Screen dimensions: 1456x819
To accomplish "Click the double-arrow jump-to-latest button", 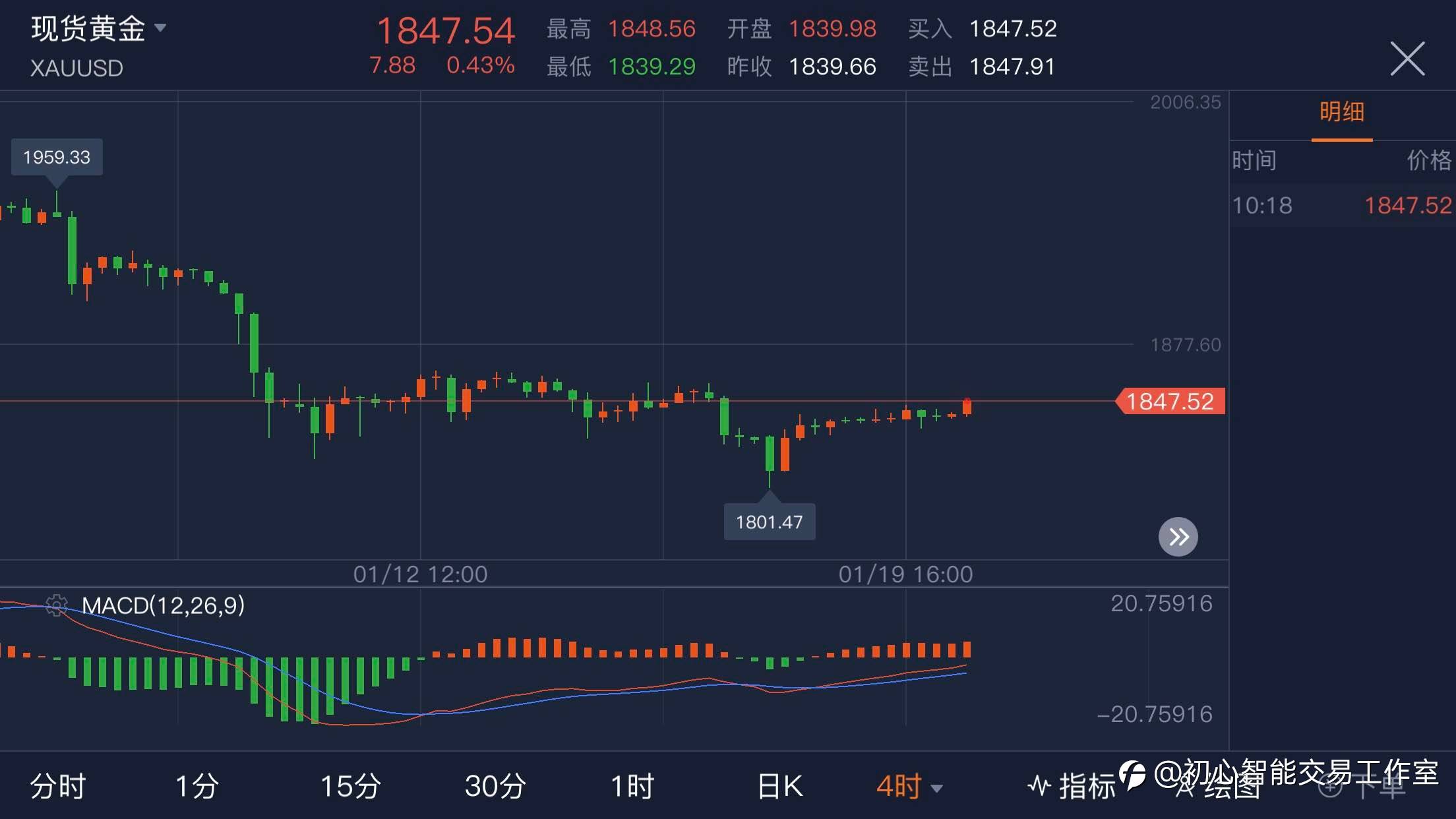I will pyautogui.click(x=1178, y=537).
